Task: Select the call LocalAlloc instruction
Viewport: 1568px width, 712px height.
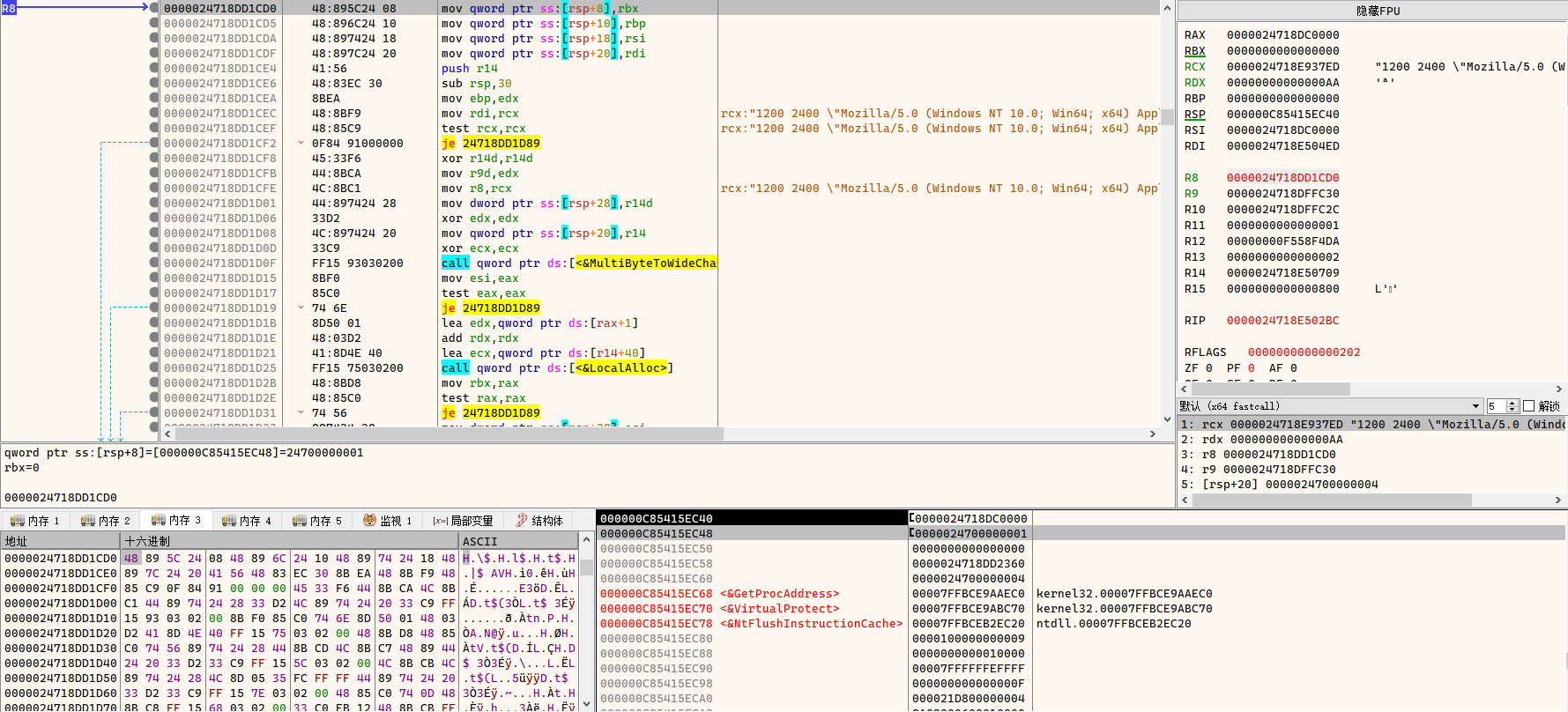Action: pos(557,368)
